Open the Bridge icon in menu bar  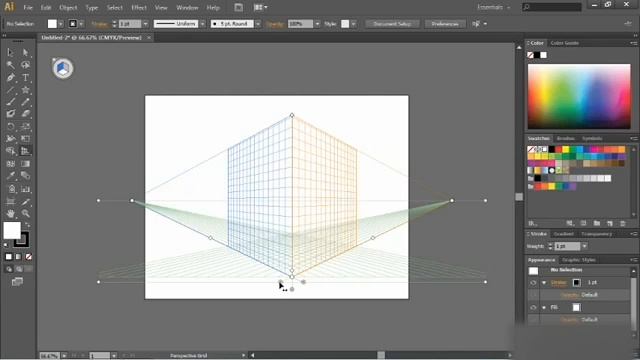coord(238,7)
